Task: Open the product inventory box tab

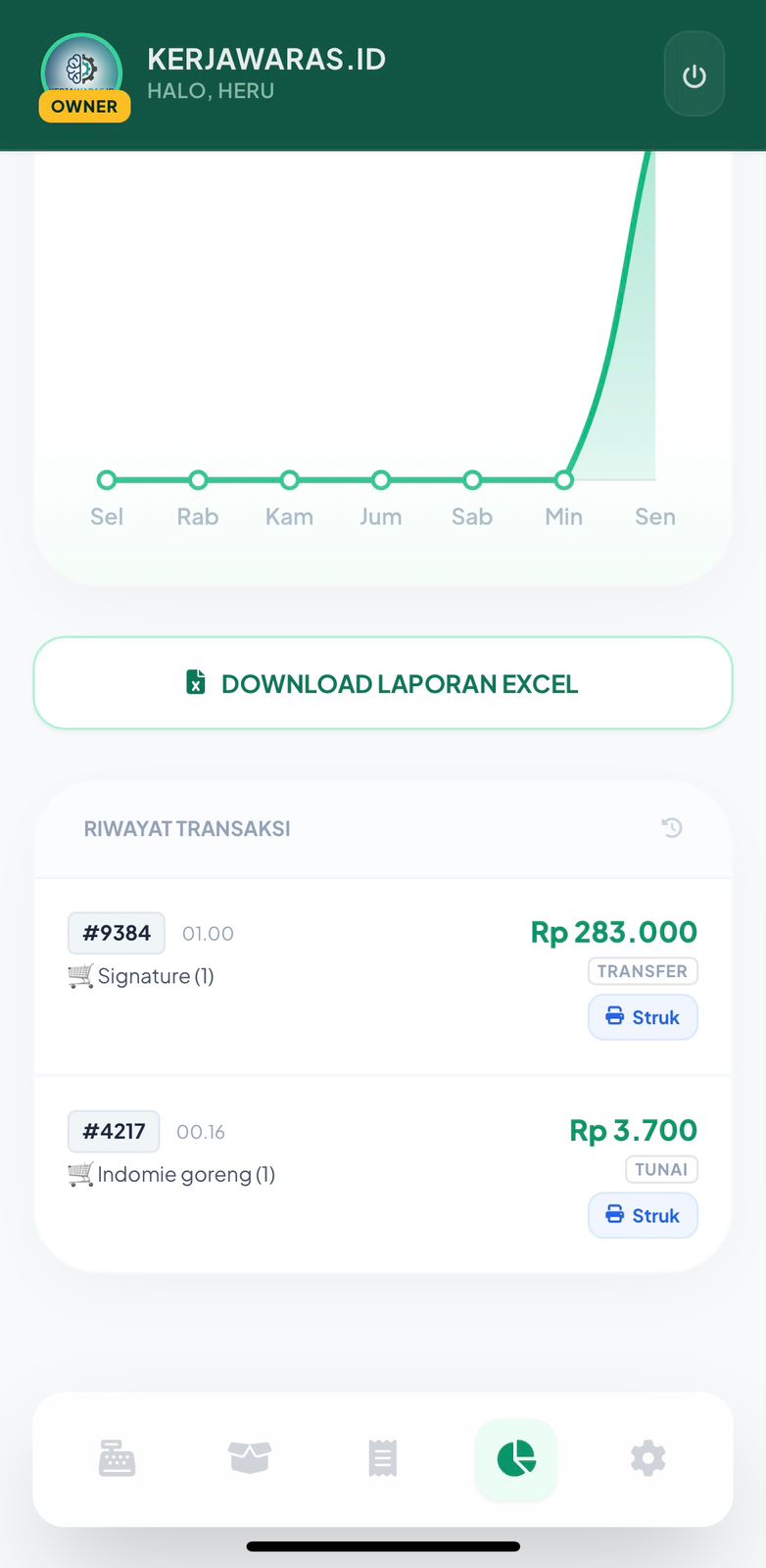Action: pos(249,1458)
